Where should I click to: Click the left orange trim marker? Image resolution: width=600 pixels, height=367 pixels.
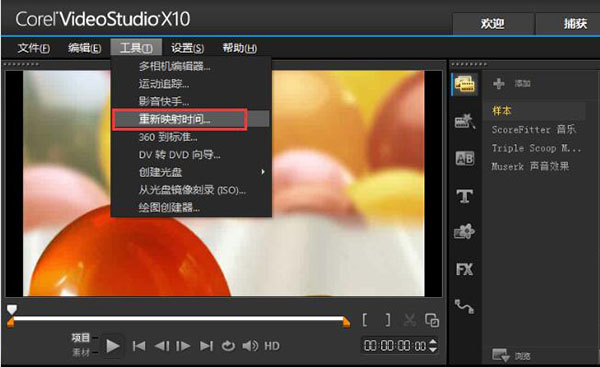coord(10,322)
